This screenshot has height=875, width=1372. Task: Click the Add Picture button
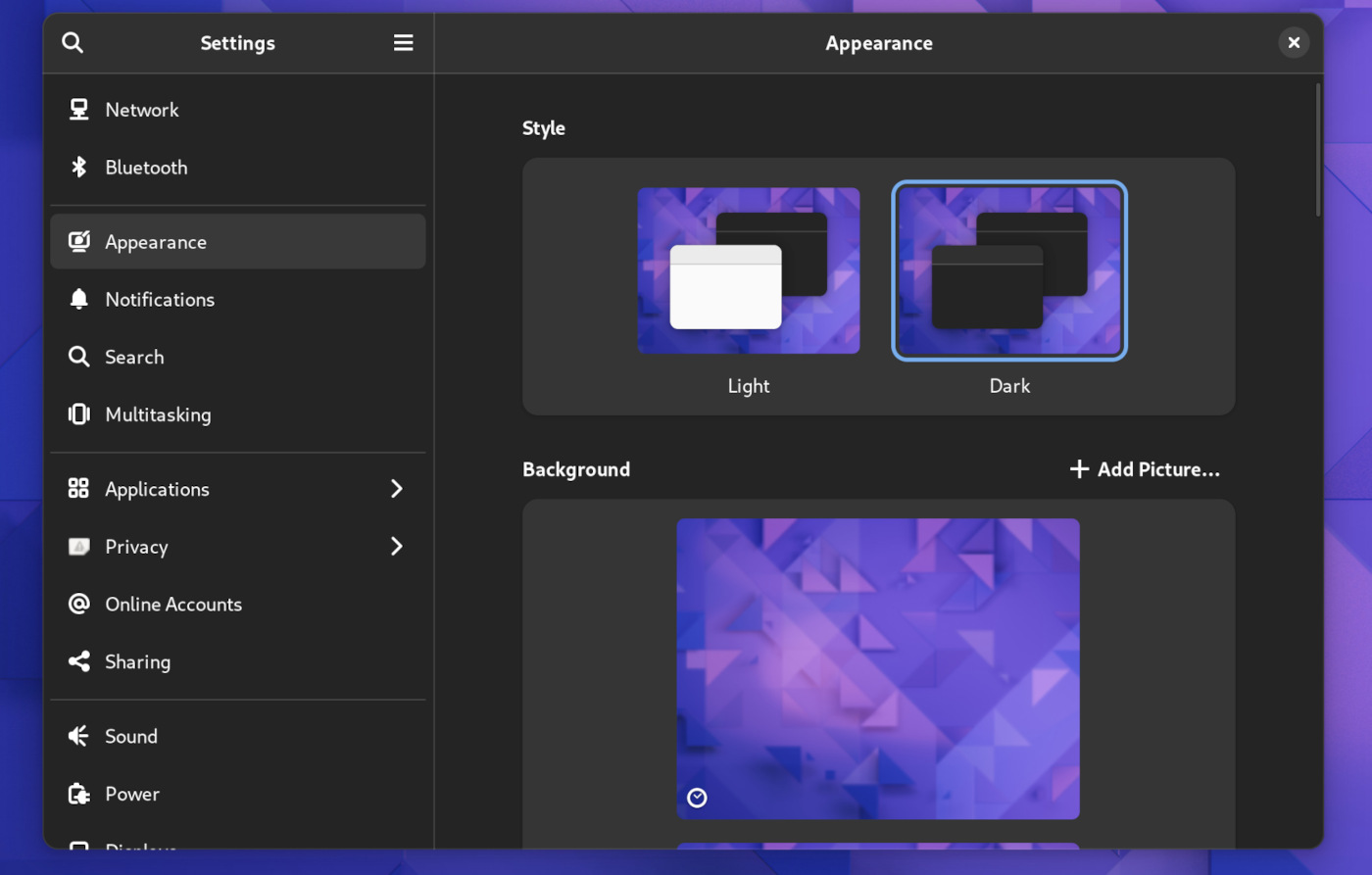(1144, 469)
